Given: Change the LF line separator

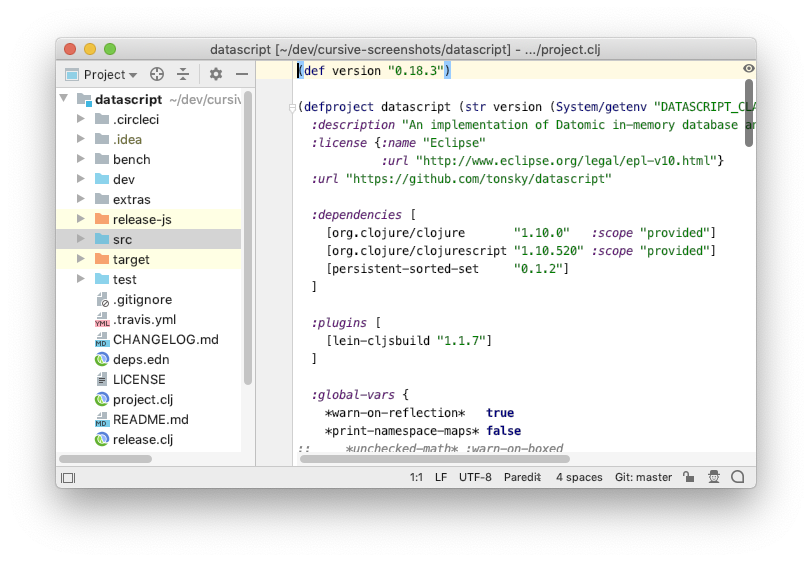Looking at the screenshot, I should [441, 477].
